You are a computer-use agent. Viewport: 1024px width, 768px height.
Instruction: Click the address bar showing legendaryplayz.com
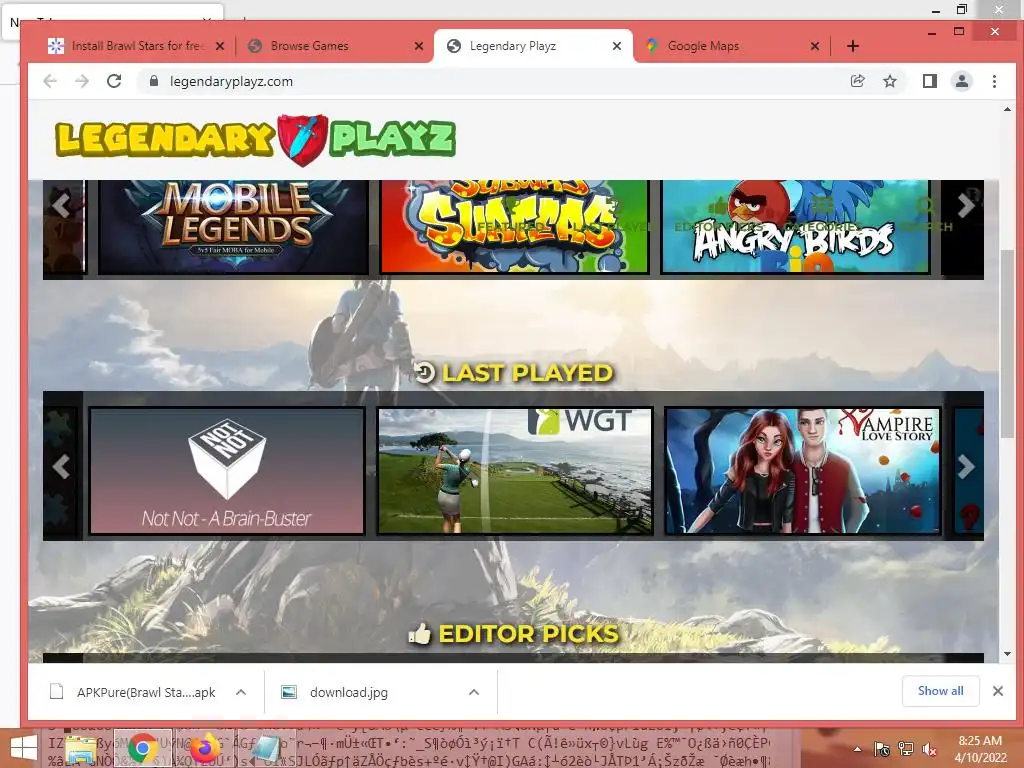click(496, 81)
